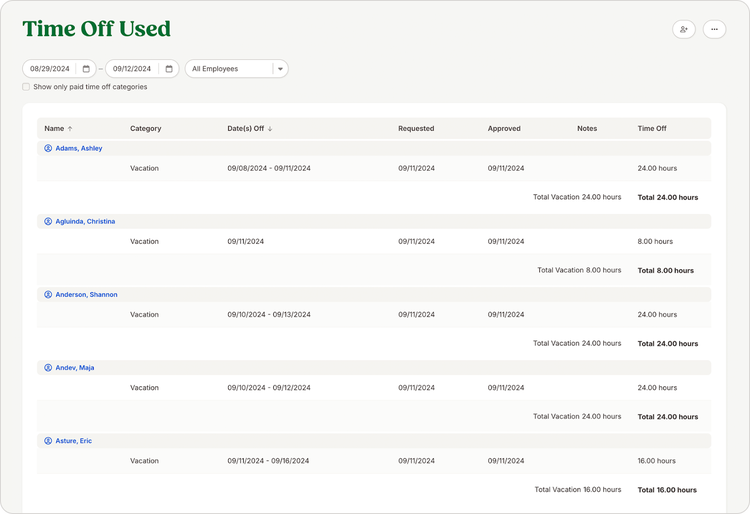Click the Time Off column header
The image size is (750, 514).
[652, 129]
